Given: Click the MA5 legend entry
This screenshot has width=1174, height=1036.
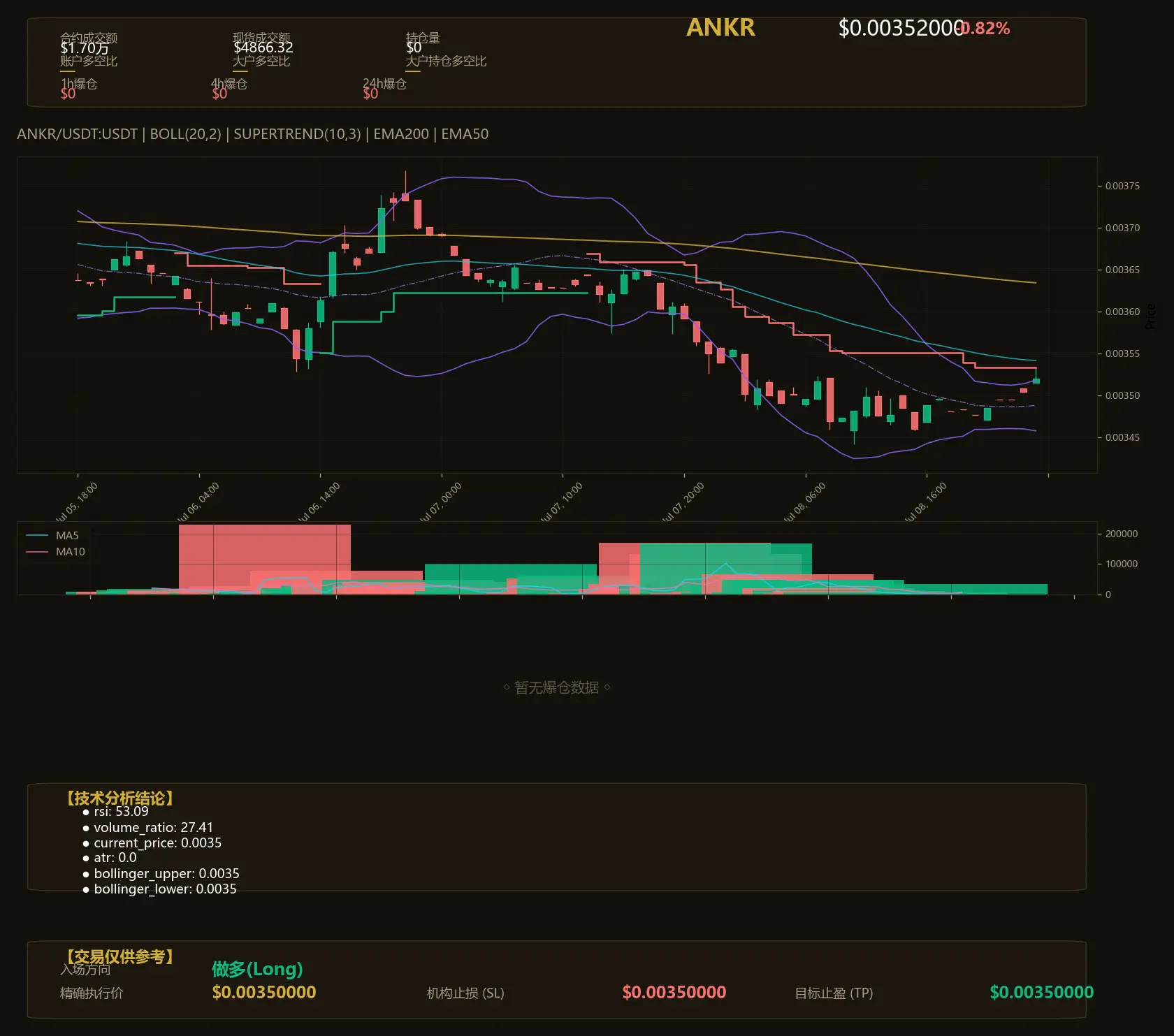Looking at the screenshot, I should [52, 536].
